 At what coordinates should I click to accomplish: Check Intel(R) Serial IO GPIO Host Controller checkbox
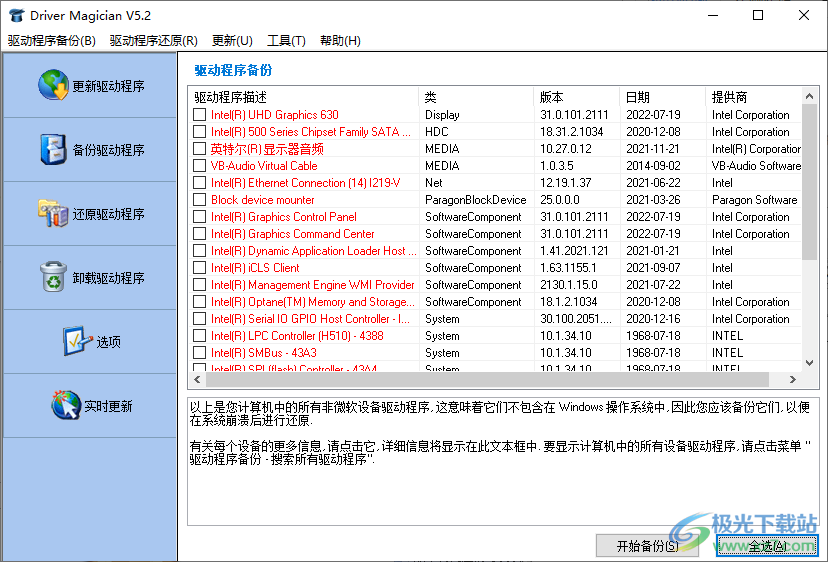point(199,319)
